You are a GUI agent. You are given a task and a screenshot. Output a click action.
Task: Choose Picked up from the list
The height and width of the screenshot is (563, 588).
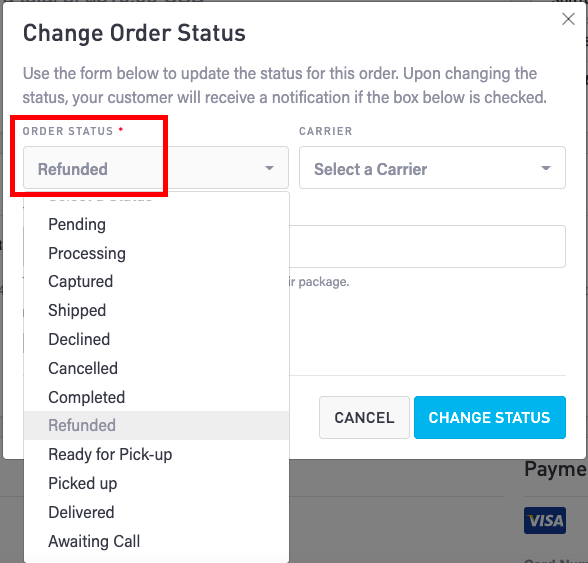tap(156, 483)
